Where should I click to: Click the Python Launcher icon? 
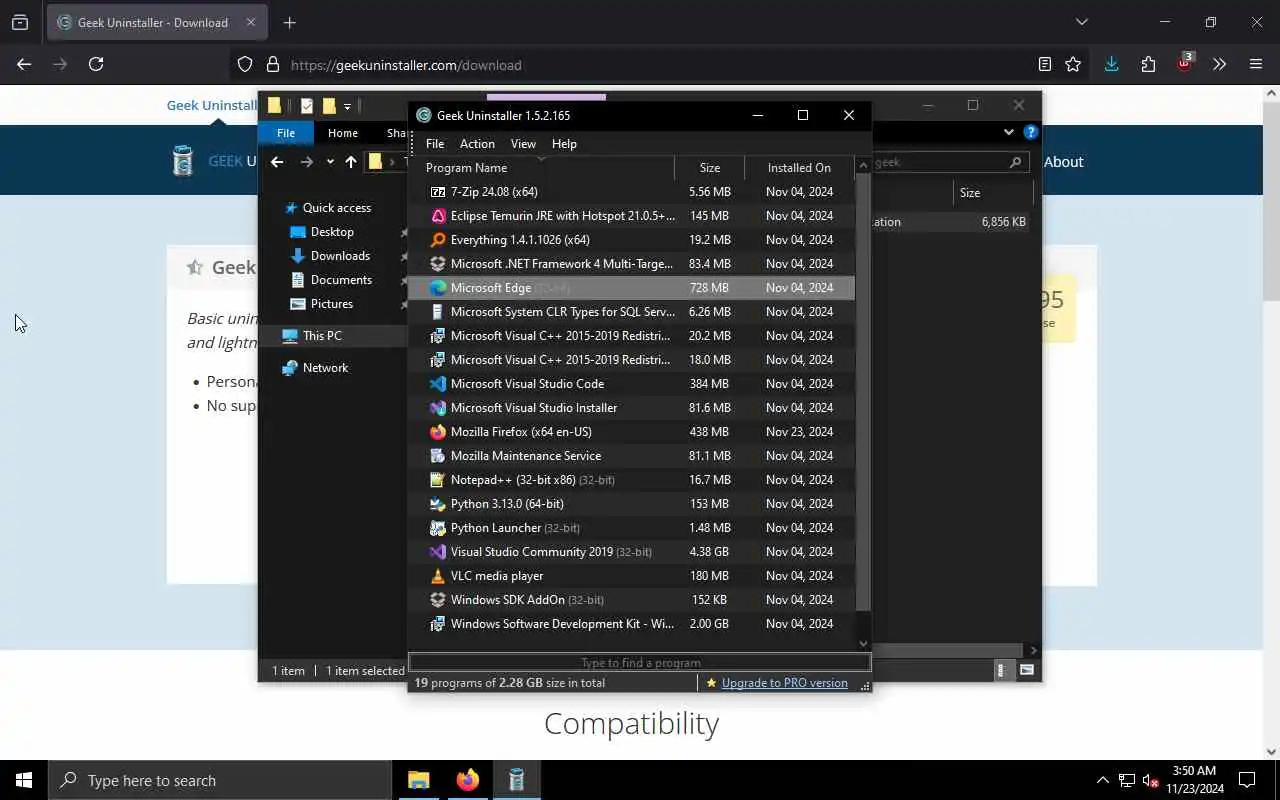point(438,527)
